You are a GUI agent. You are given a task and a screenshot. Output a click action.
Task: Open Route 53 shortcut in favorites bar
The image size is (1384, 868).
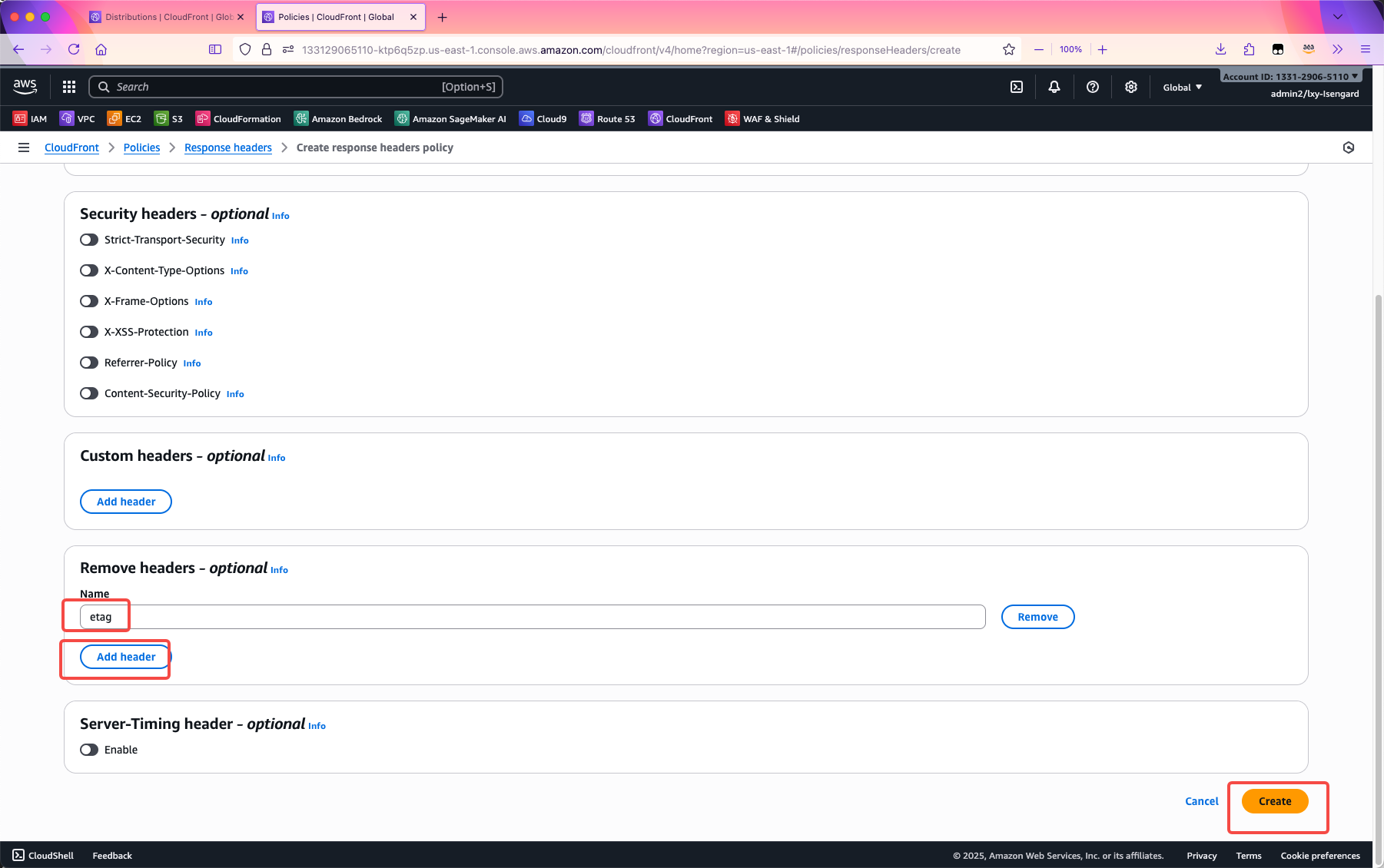pos(607,119)
